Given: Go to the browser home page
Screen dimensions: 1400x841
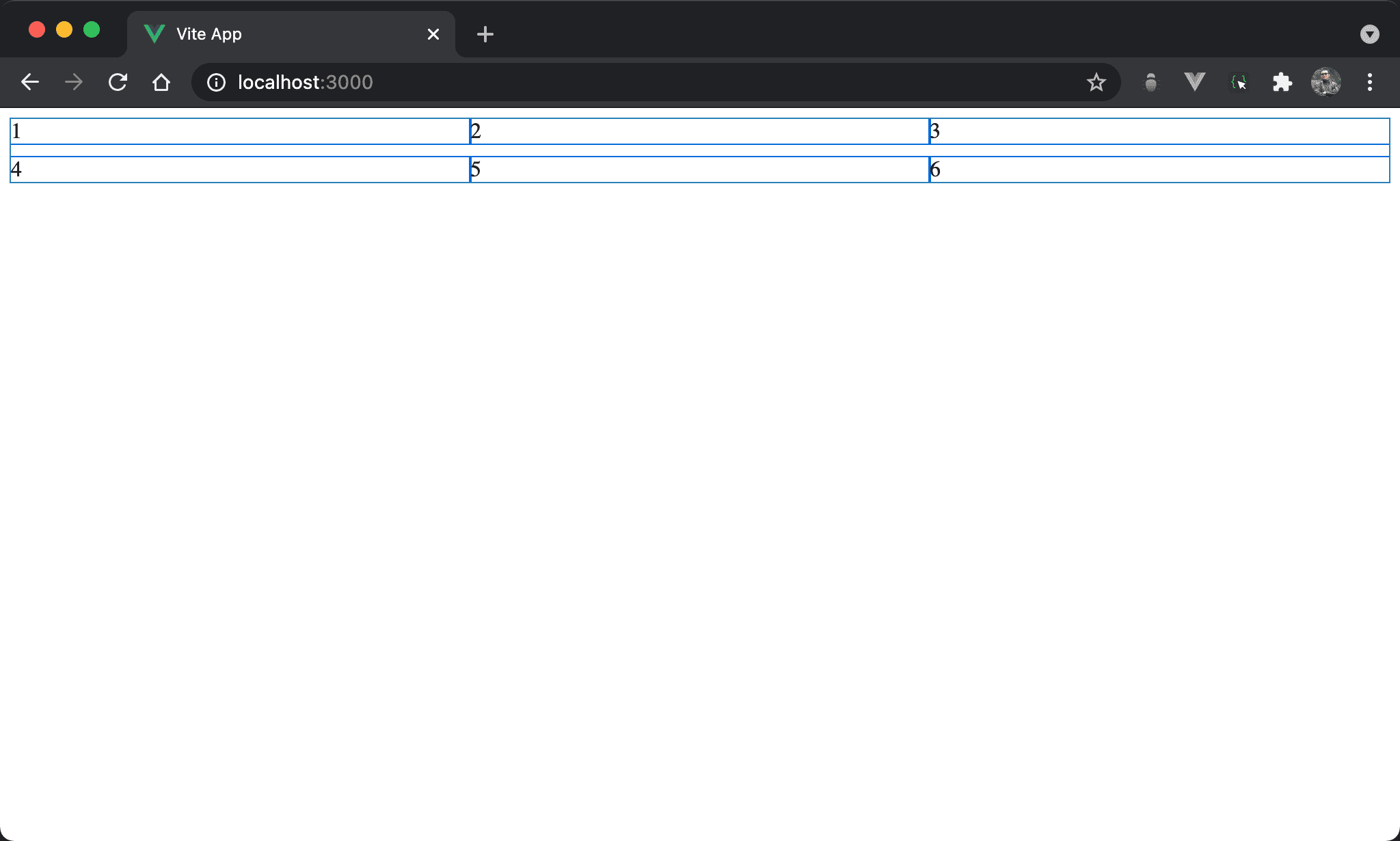Looking at the screenshot, I should click(x=161, y=83).
